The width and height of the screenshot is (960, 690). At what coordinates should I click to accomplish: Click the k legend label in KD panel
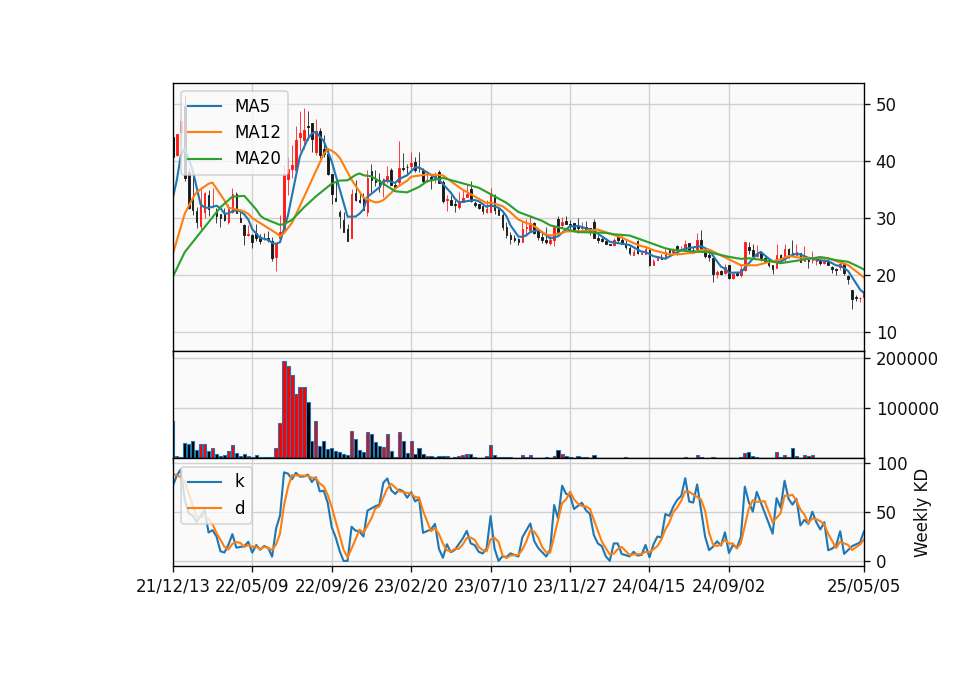coord(239,481)
